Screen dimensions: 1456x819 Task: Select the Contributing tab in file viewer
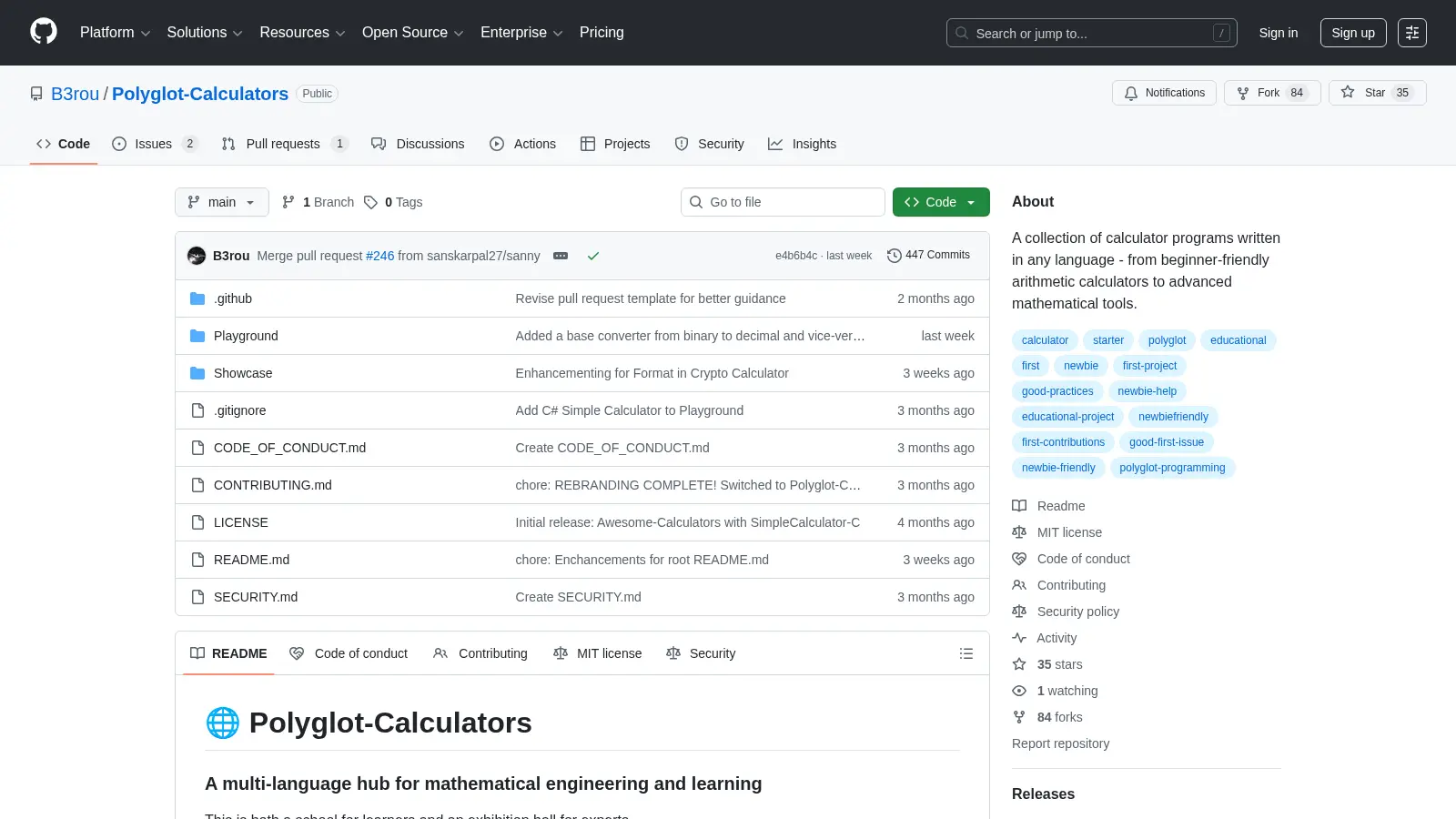(x=480, y=653)
